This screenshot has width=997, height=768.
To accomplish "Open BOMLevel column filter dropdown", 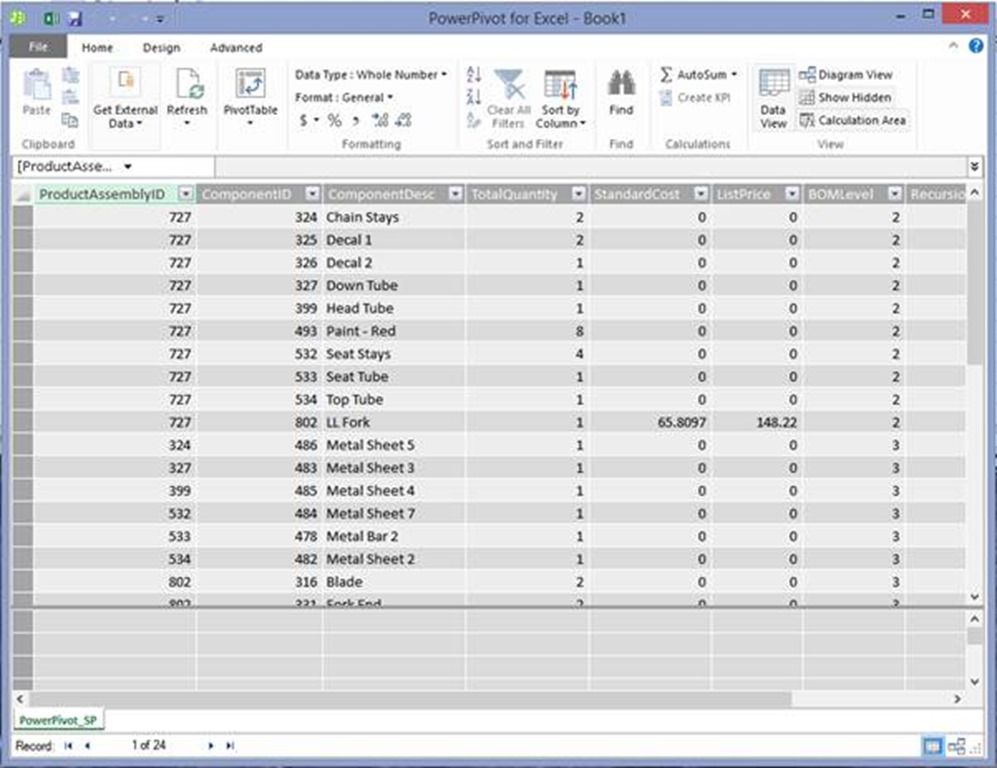I will coord(895,194).
